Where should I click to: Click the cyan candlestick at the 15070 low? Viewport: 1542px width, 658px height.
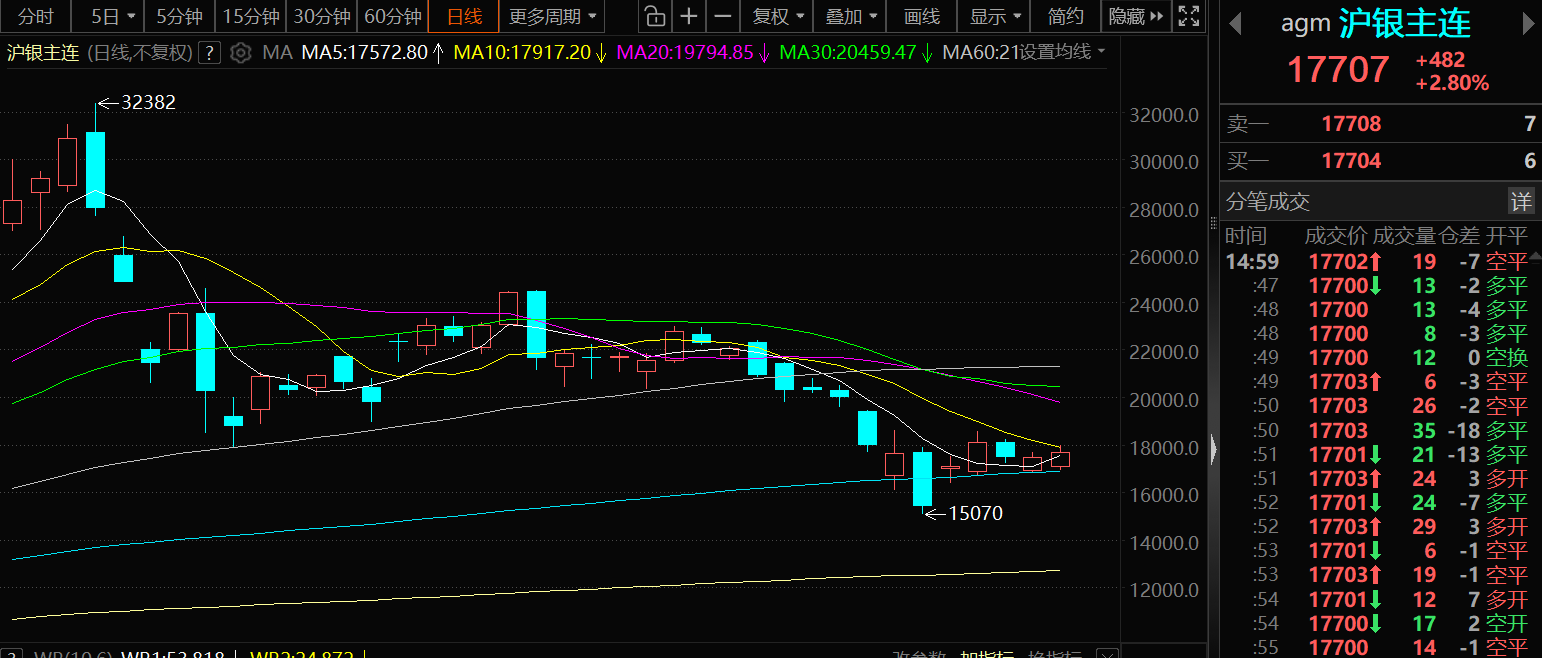click(x=922, y=479)
